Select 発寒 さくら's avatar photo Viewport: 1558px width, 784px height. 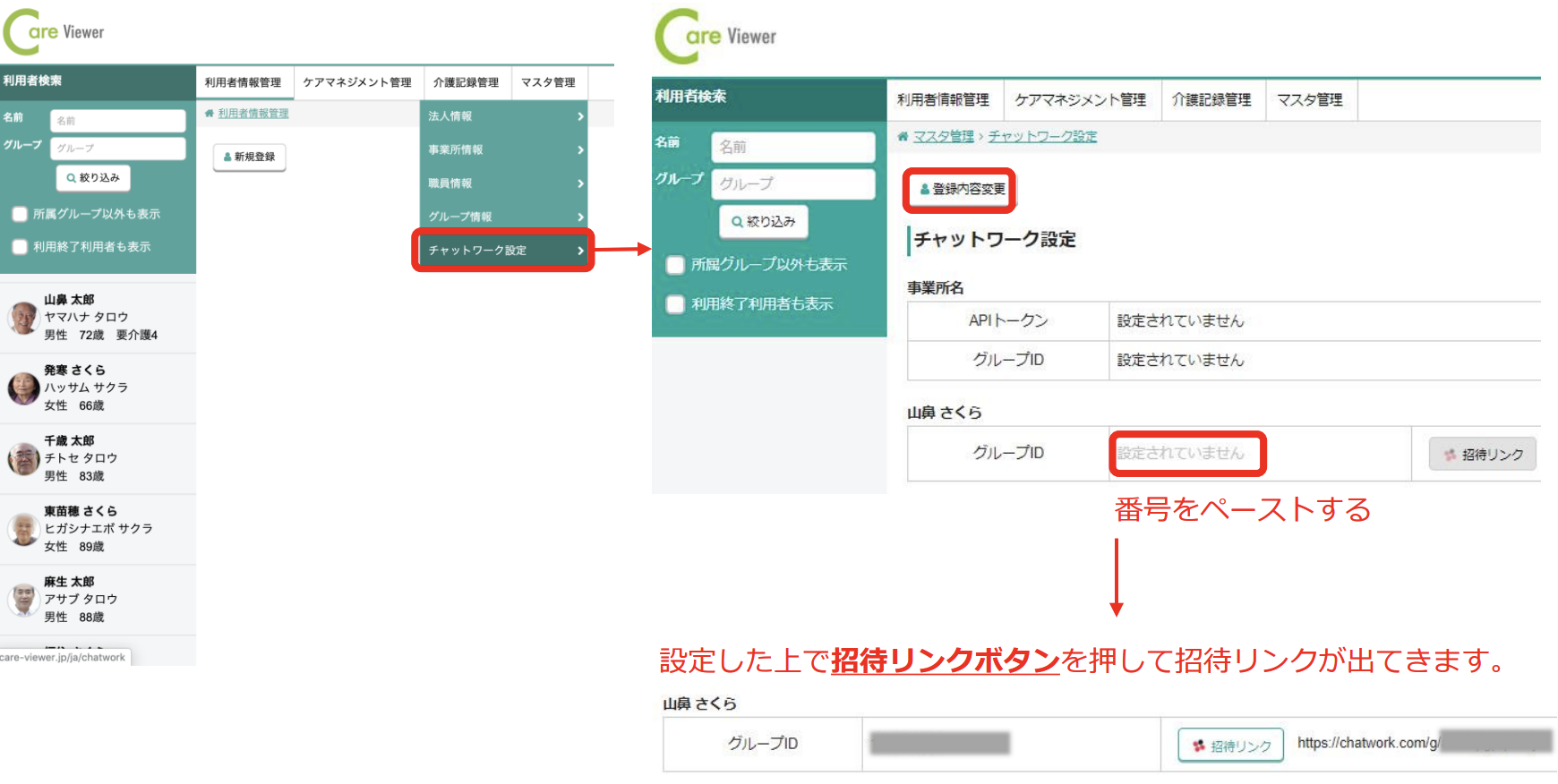coord(23,388)
